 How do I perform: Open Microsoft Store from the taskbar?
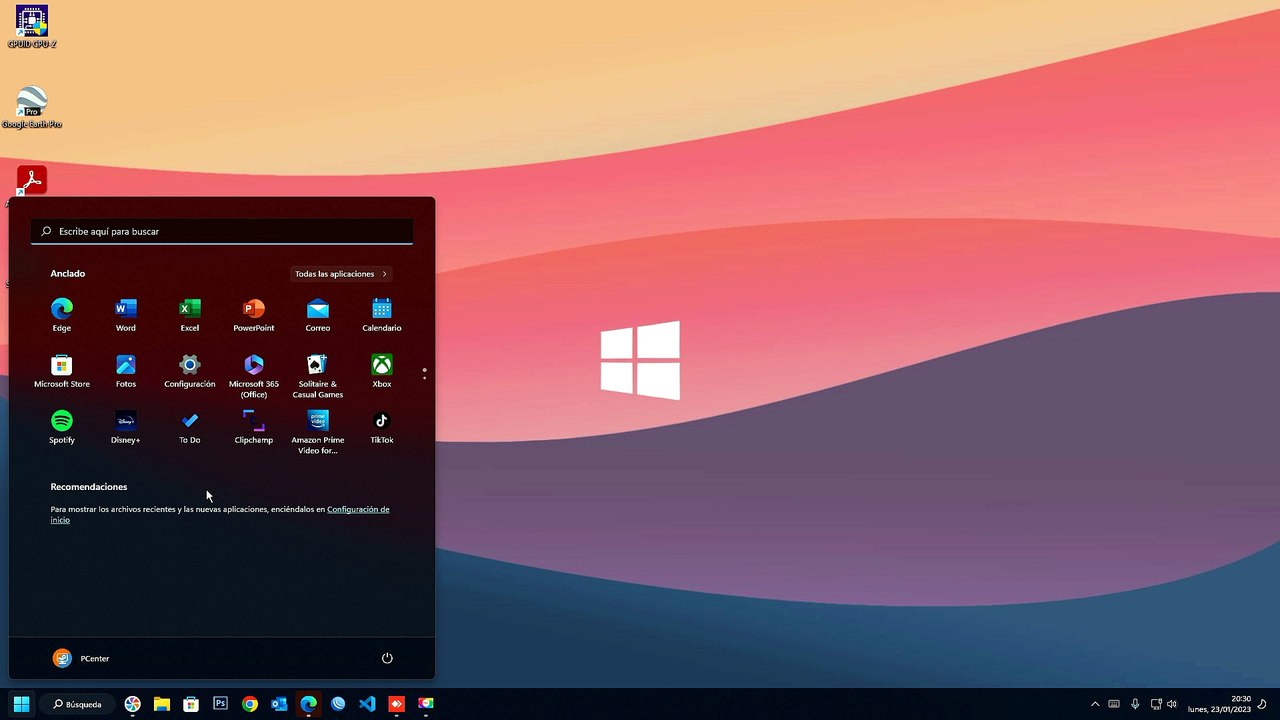[191, 704]
